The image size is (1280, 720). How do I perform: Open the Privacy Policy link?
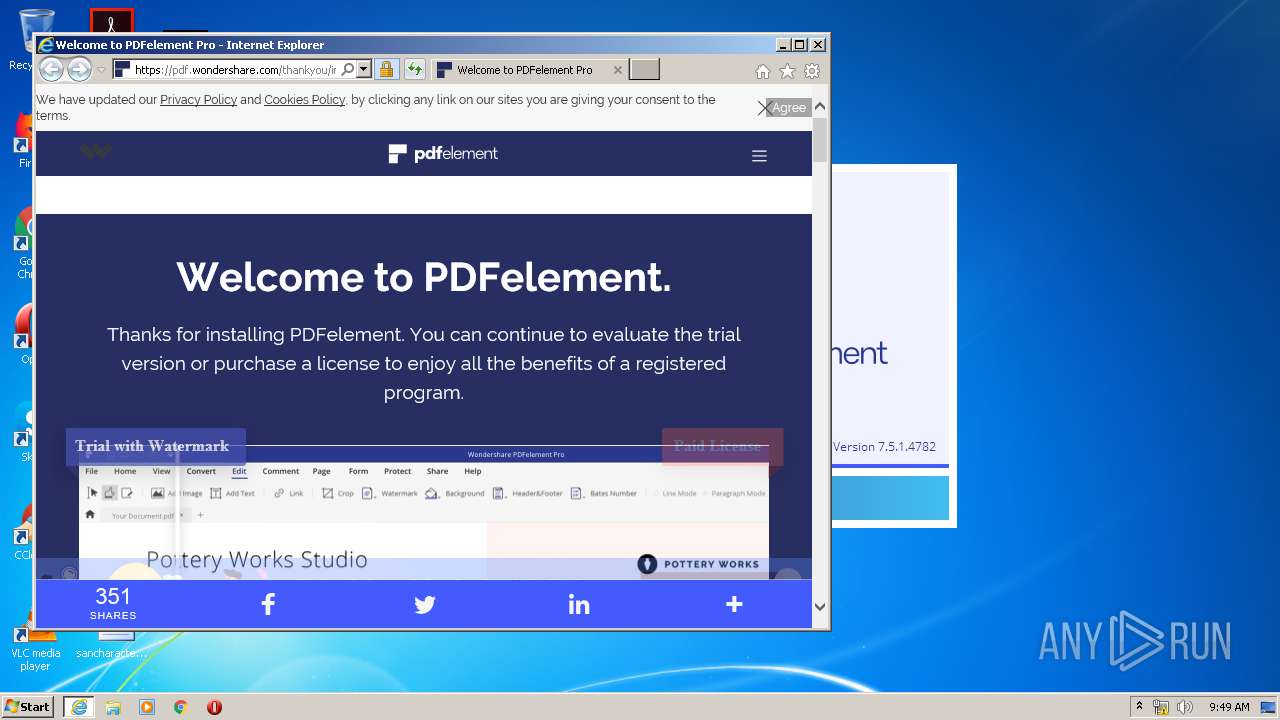click(x=198, y=100)
